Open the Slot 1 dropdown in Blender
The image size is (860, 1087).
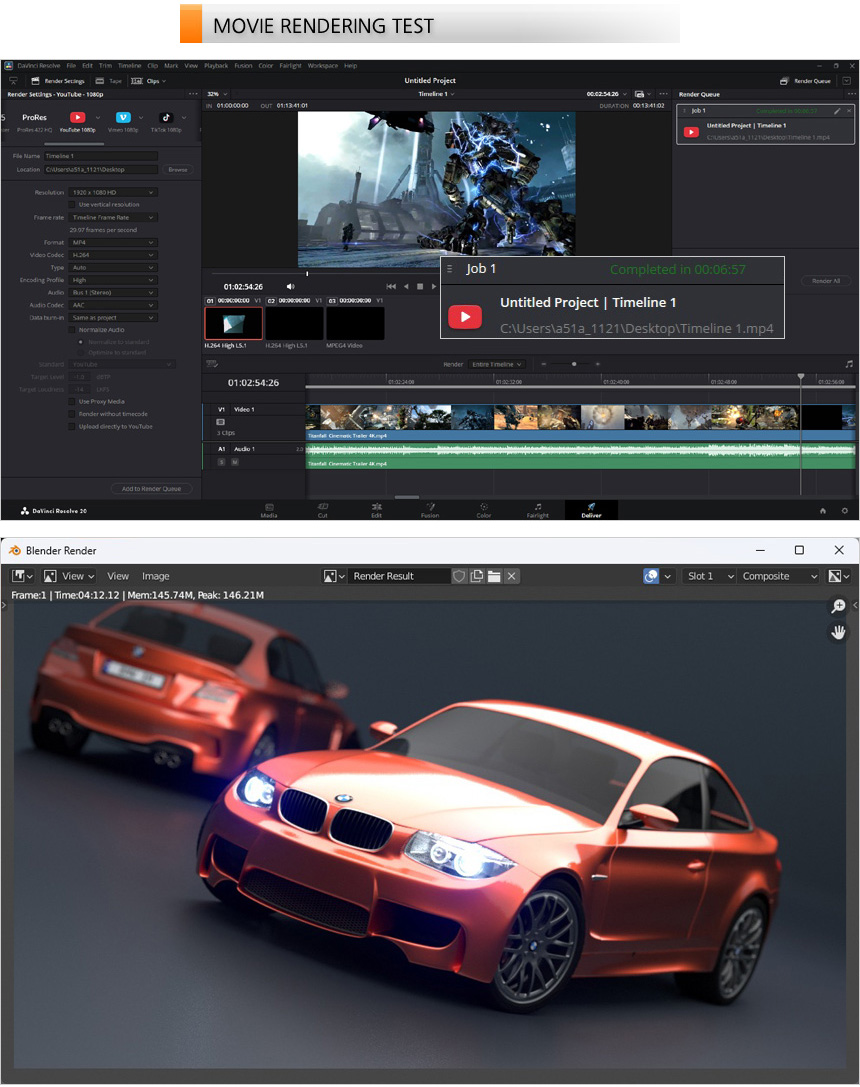tap(709, 576)
